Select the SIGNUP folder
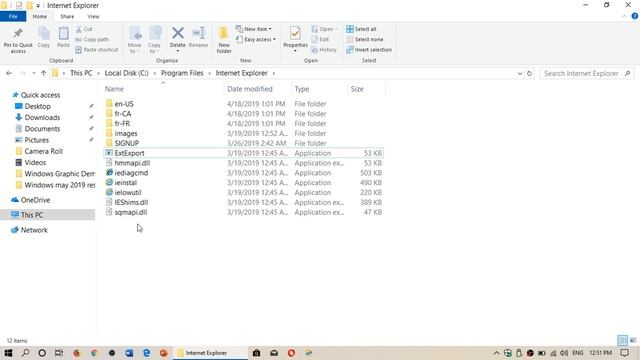Image resolution: width=640 pixels, height=360 pixels. (127, 143)
